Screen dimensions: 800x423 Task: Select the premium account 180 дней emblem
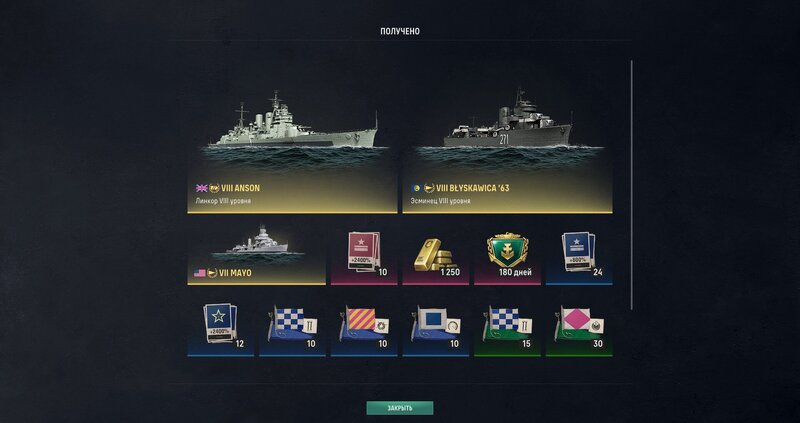click(507, 252)
